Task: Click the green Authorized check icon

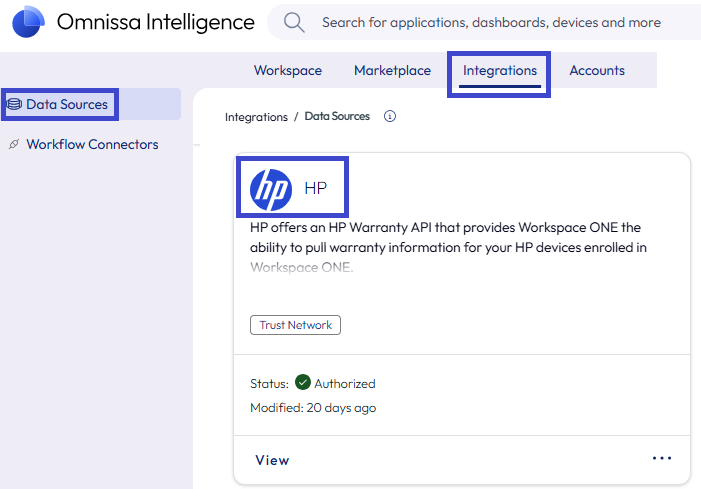Action: coord(303,382)
